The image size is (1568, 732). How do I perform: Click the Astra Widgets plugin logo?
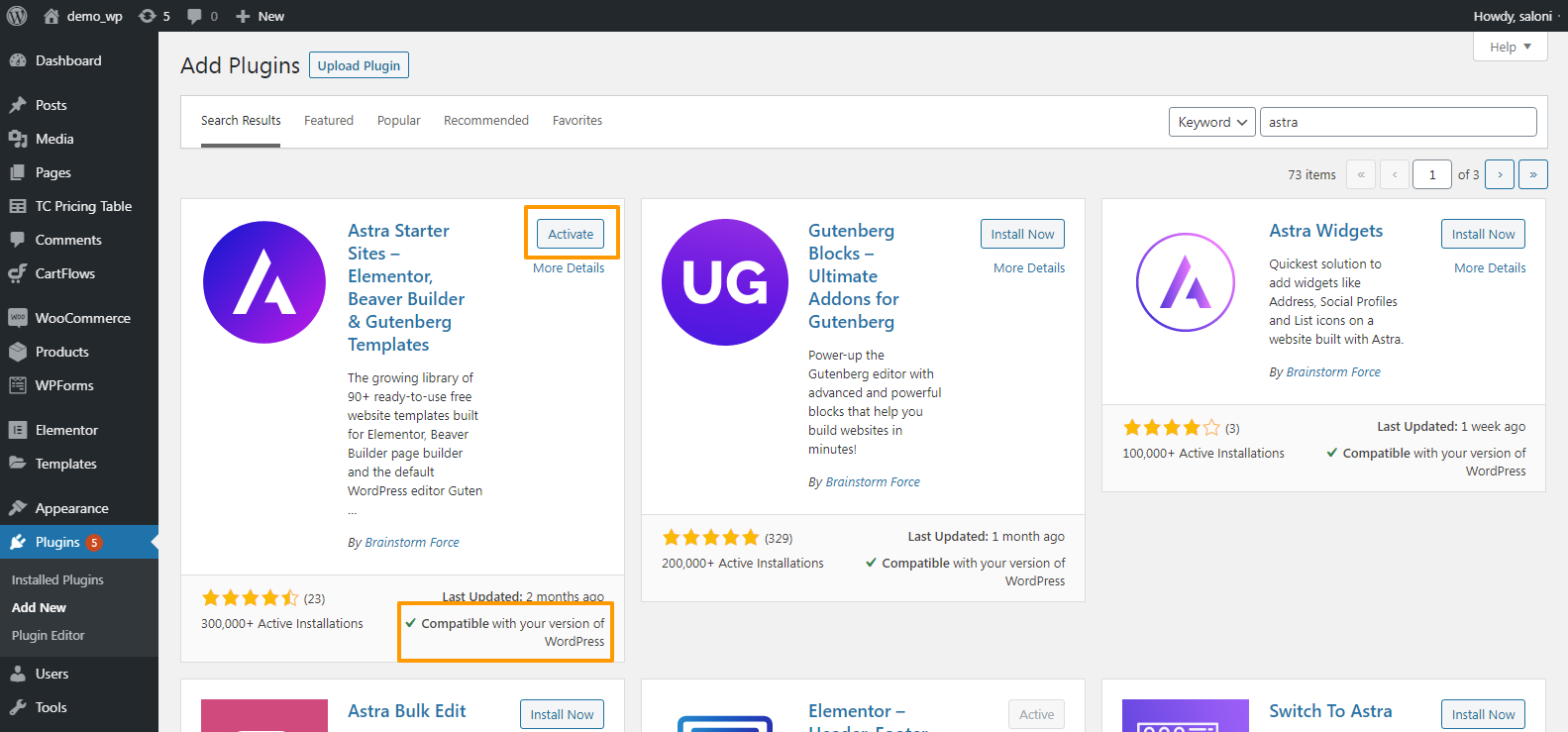click(1186, 282)
